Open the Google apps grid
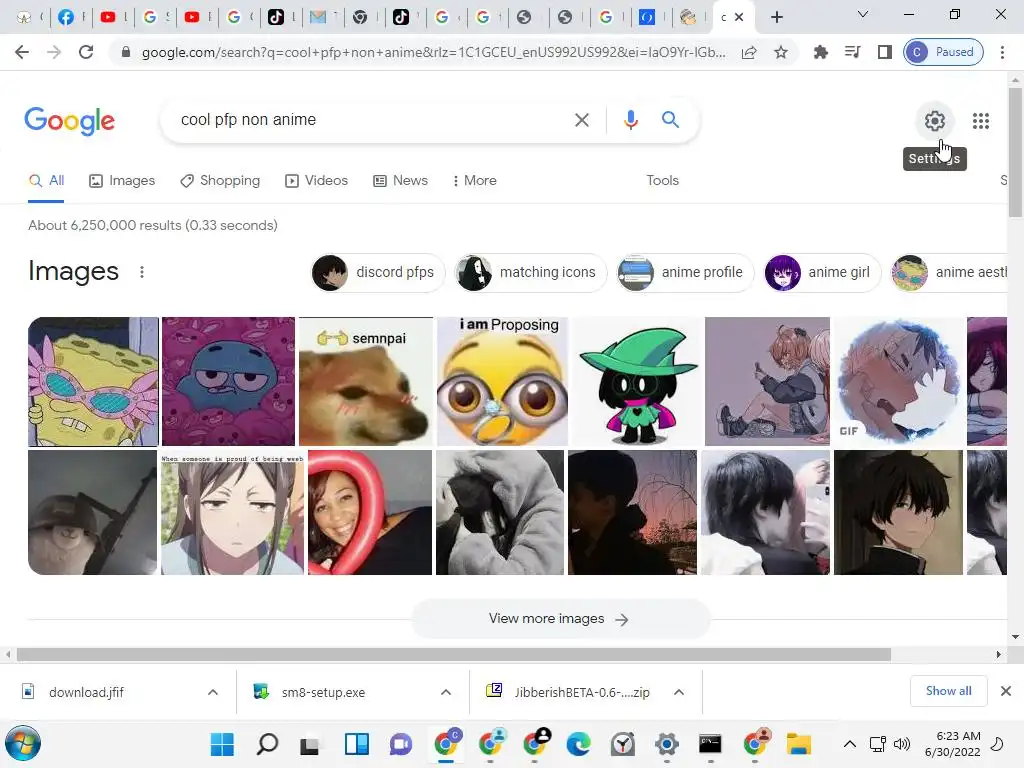The image size is (1024, 768). click(981, 121)
